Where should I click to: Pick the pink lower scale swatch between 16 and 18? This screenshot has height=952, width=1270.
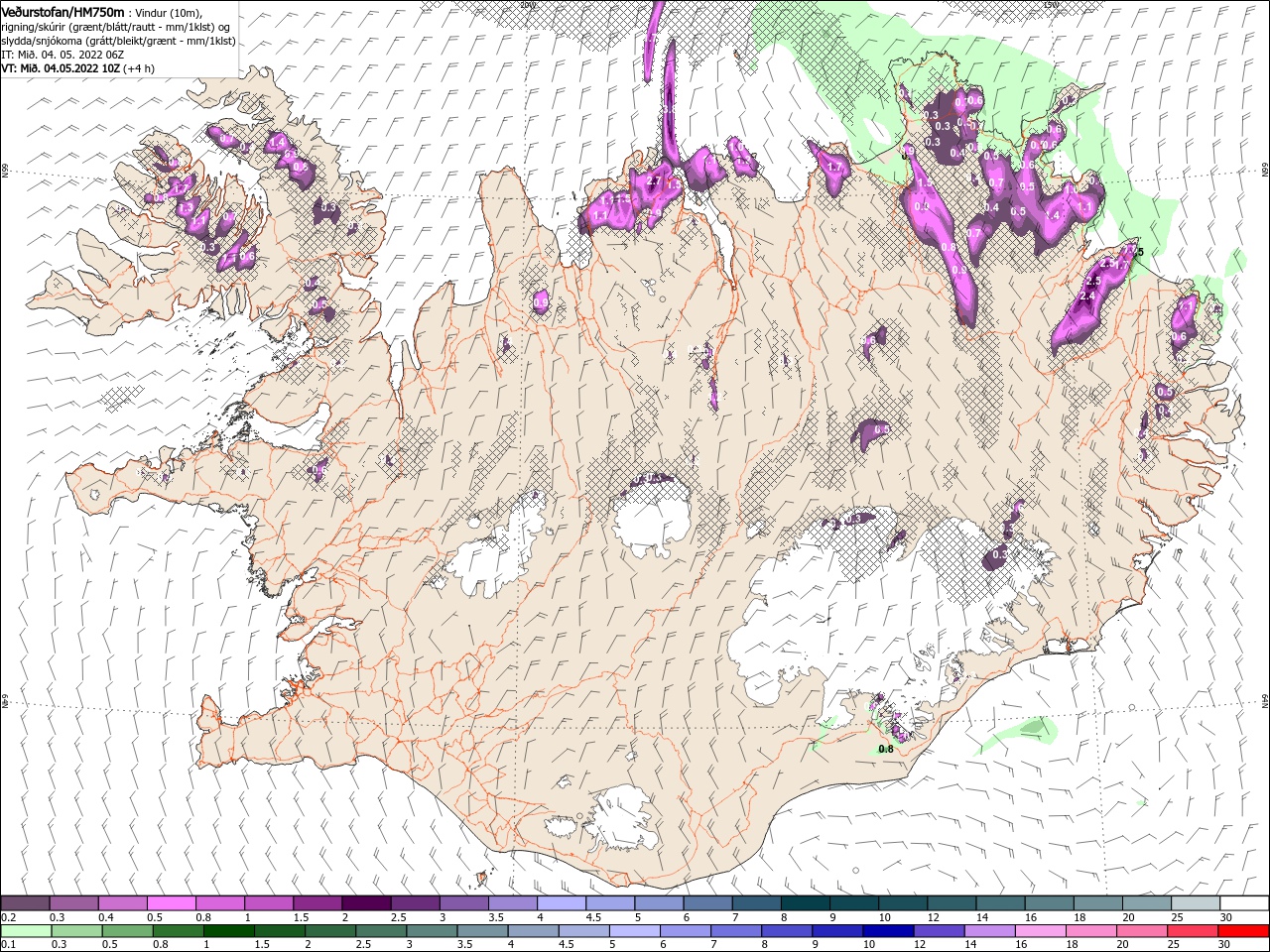tap(1040, 931)
